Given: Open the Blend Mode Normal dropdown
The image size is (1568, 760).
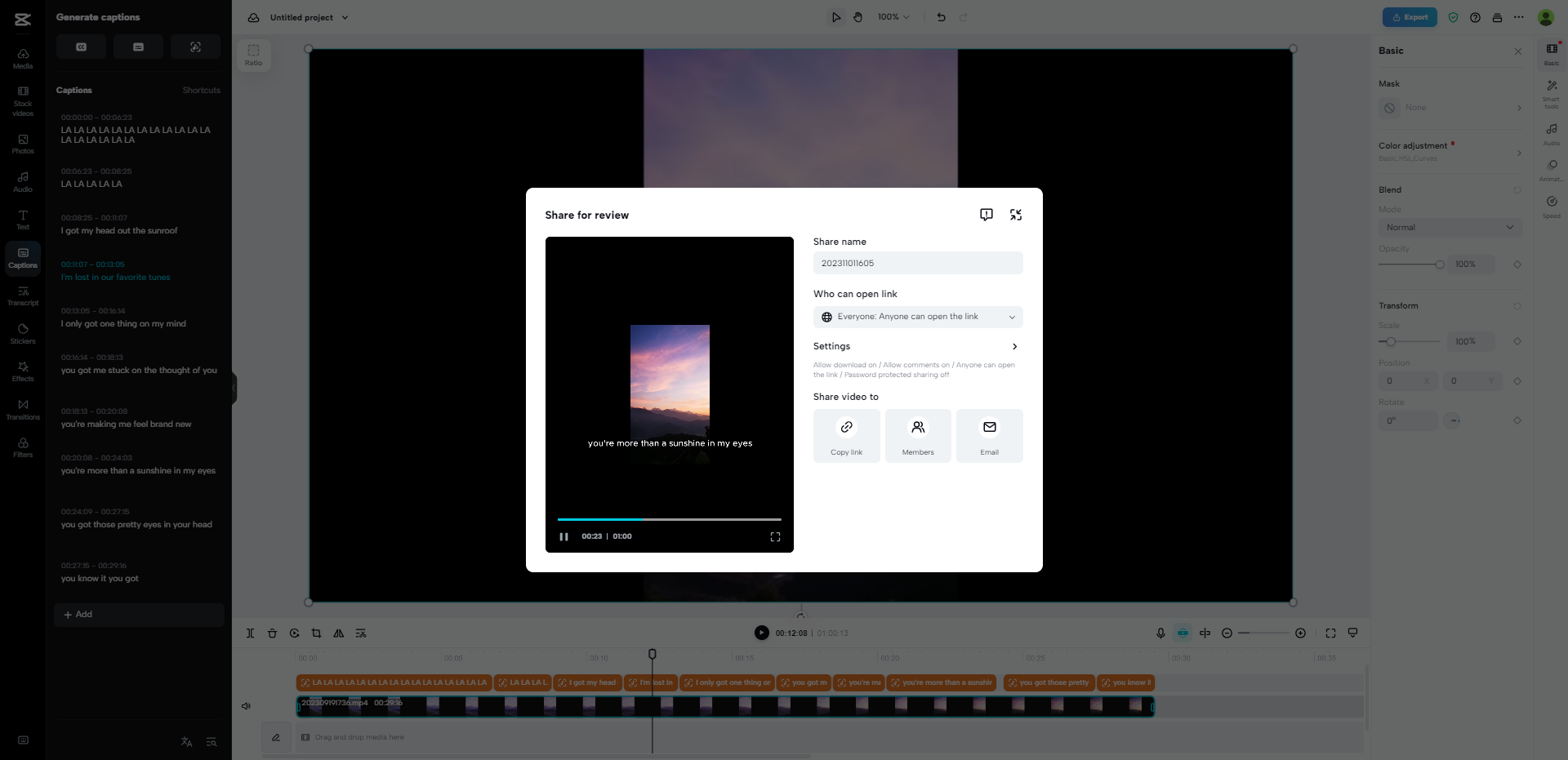Looking at the screenshot, I should click(1450, 228).
